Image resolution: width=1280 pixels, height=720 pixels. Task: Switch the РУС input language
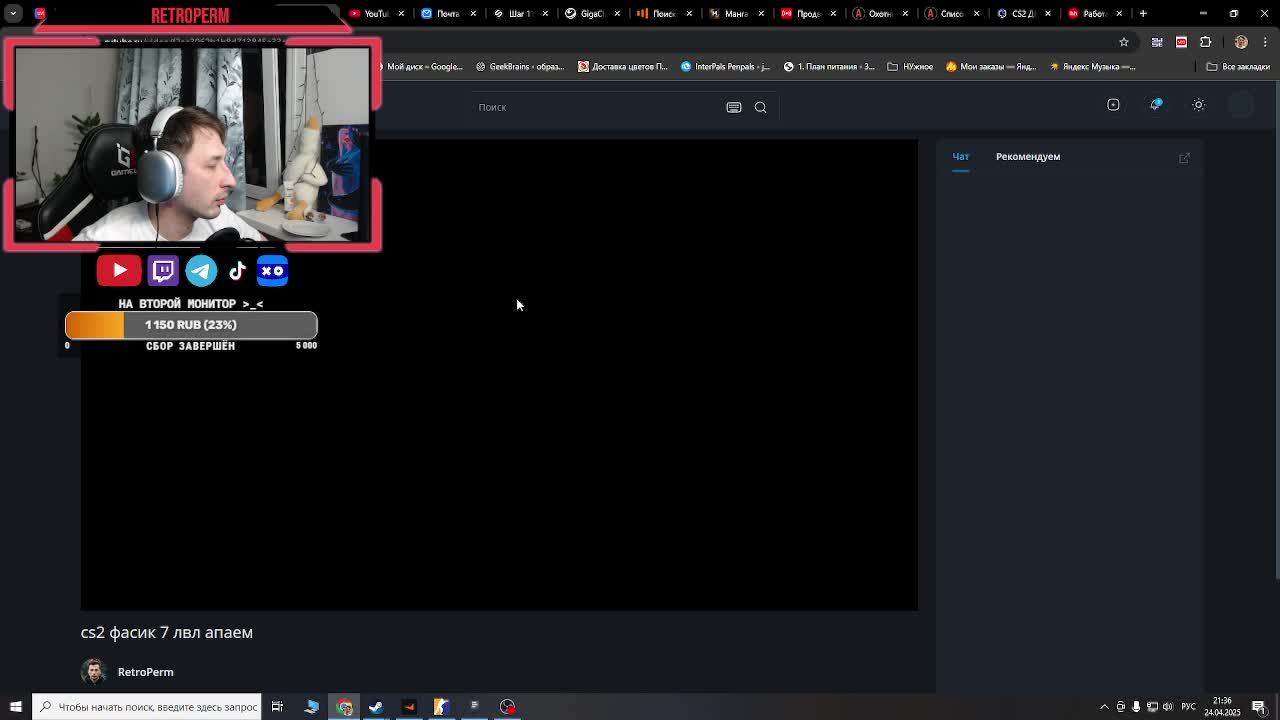tap(1190, 707)
